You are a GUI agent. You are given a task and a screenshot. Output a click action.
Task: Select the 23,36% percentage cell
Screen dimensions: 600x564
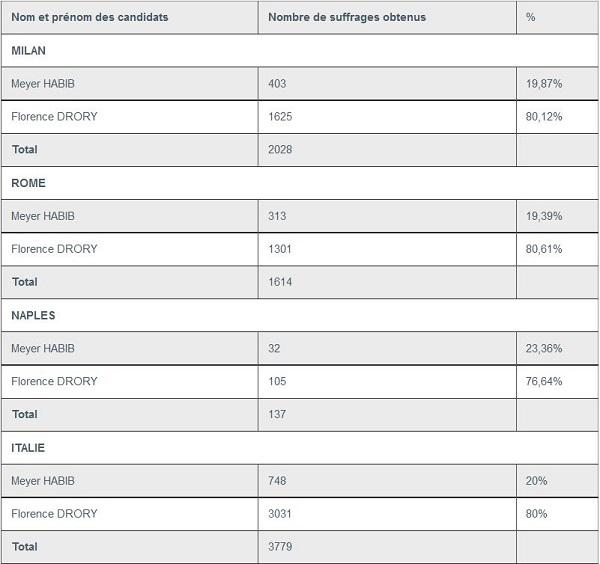pyautogui.click(x=544, y=348)
